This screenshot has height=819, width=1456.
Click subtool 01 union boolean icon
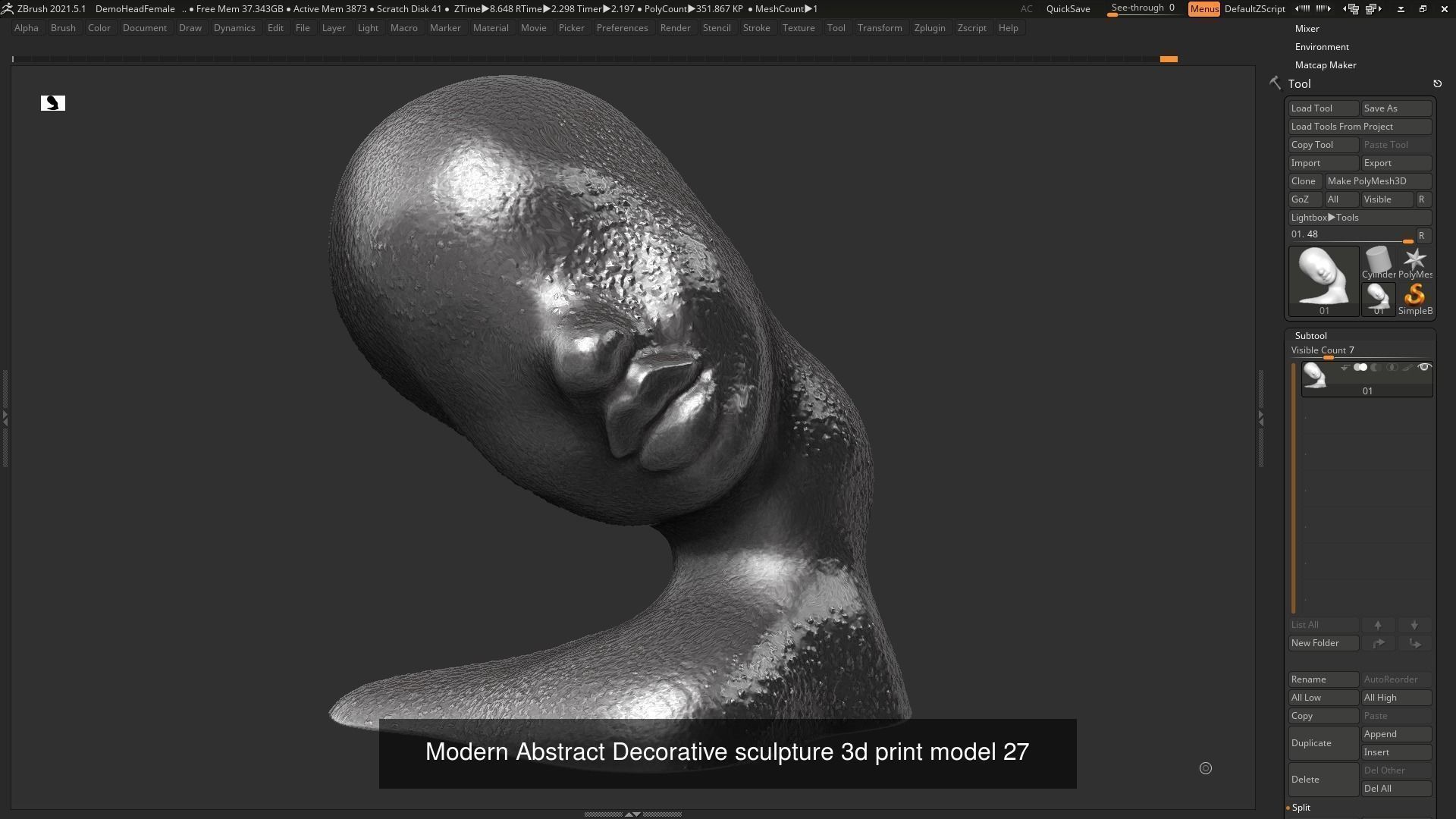[1360, 367]
